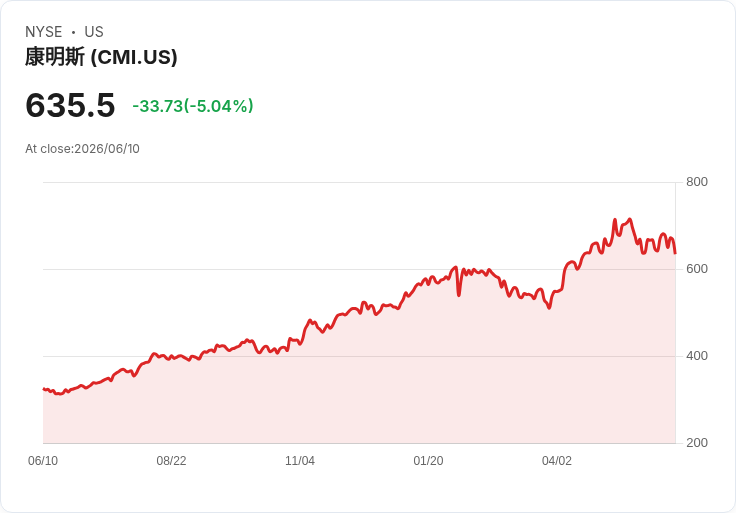Click the 11/04 date label on the axis
Screen dimensions: 736x513
click(x=300, y=461)
